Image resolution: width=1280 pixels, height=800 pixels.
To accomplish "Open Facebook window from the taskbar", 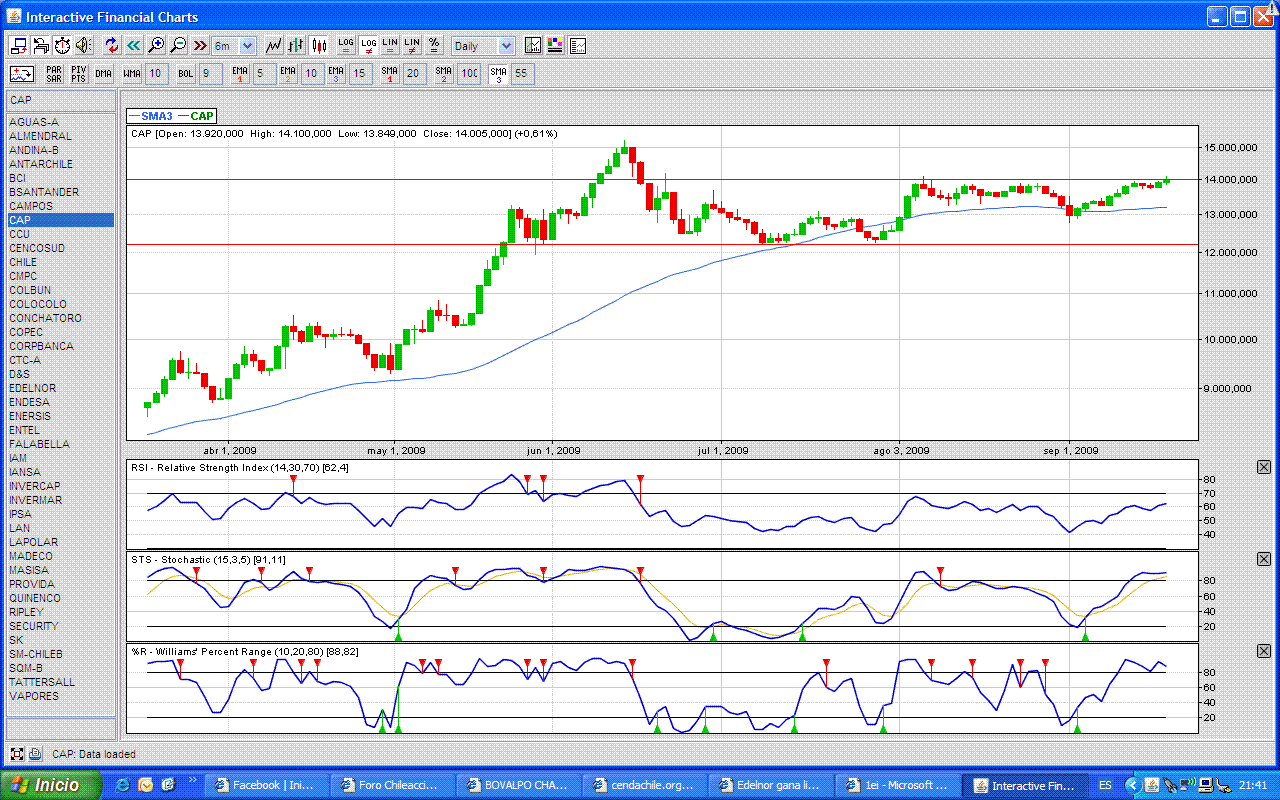I will 265,785.
